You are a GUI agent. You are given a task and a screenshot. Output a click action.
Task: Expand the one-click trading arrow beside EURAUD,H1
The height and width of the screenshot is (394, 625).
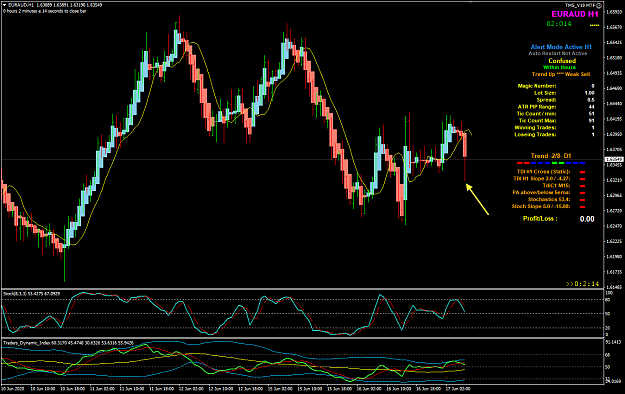(x=4, y=5)
